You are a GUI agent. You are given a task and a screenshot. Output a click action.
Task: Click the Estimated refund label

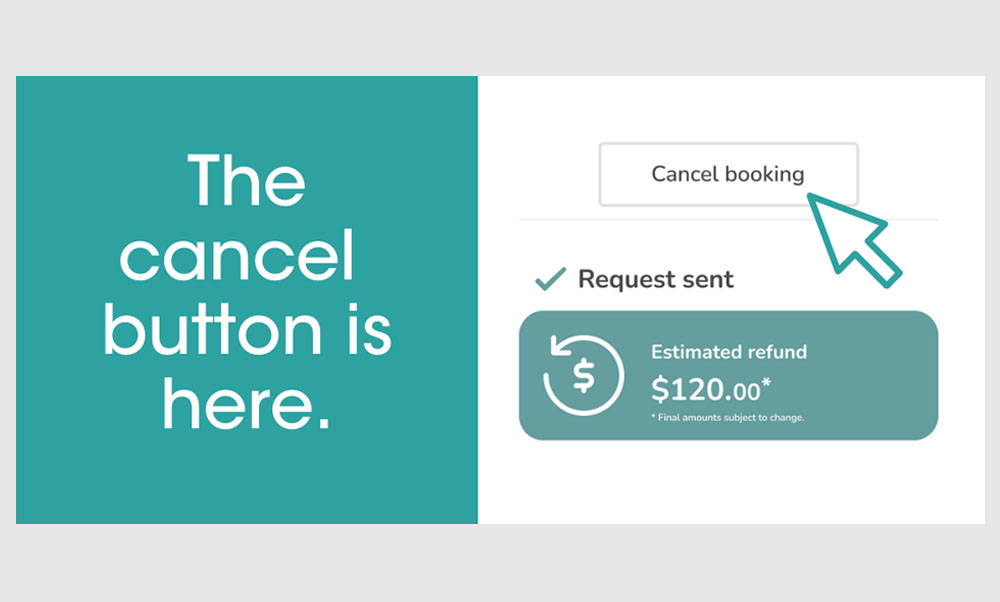[x=729, y=352]
